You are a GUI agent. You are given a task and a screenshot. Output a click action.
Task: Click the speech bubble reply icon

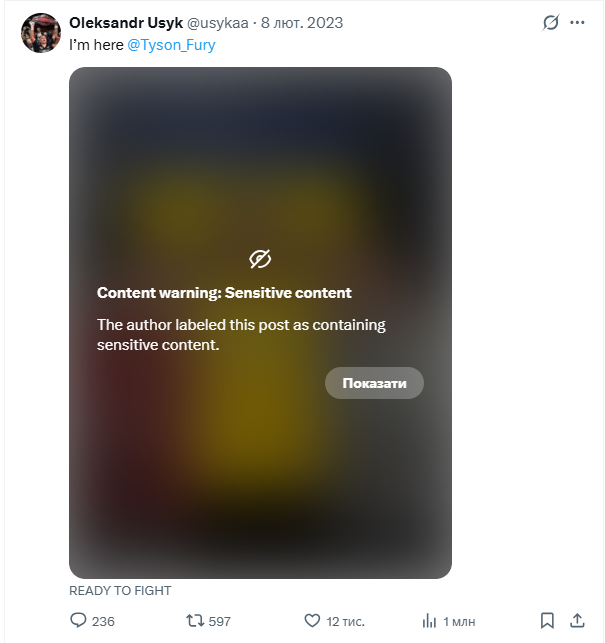[x=79, y=620]
